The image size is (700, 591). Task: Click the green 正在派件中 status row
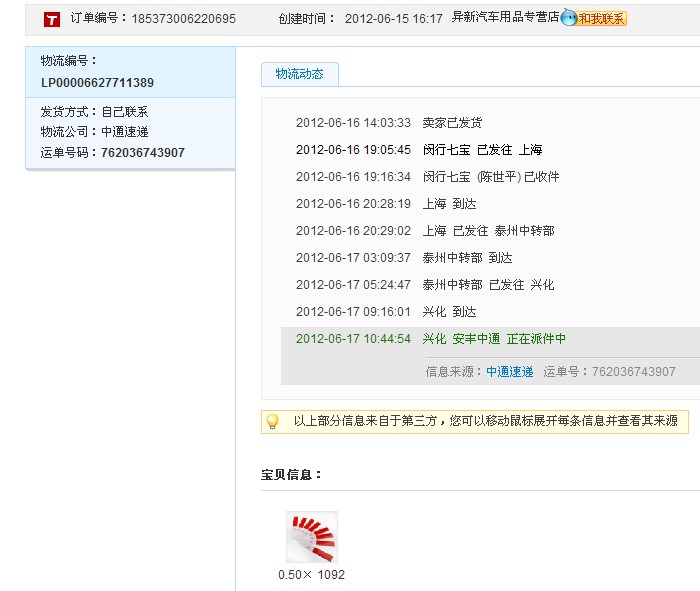(431, 339)
